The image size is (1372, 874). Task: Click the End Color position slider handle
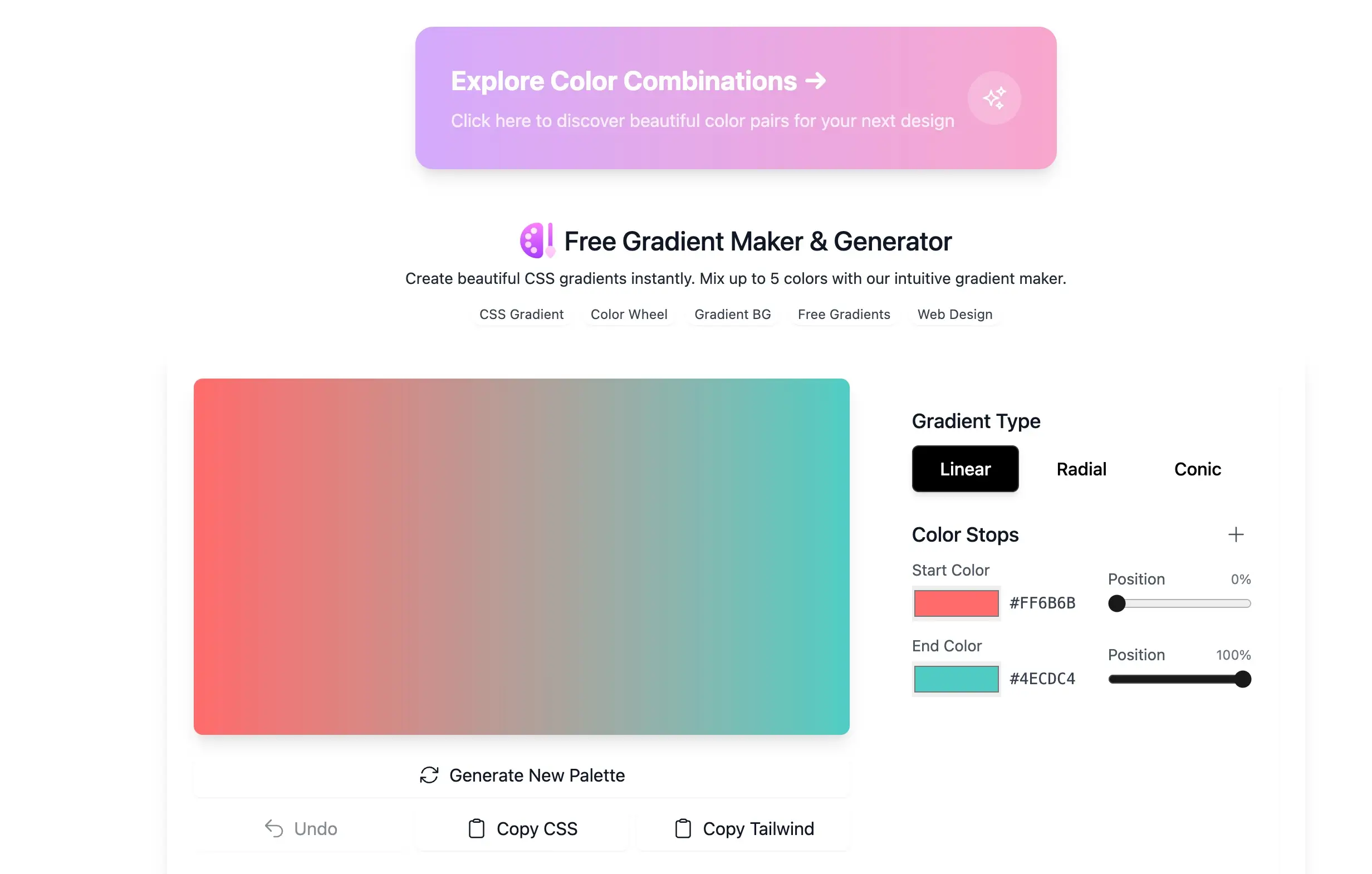tap(1243, 679)
